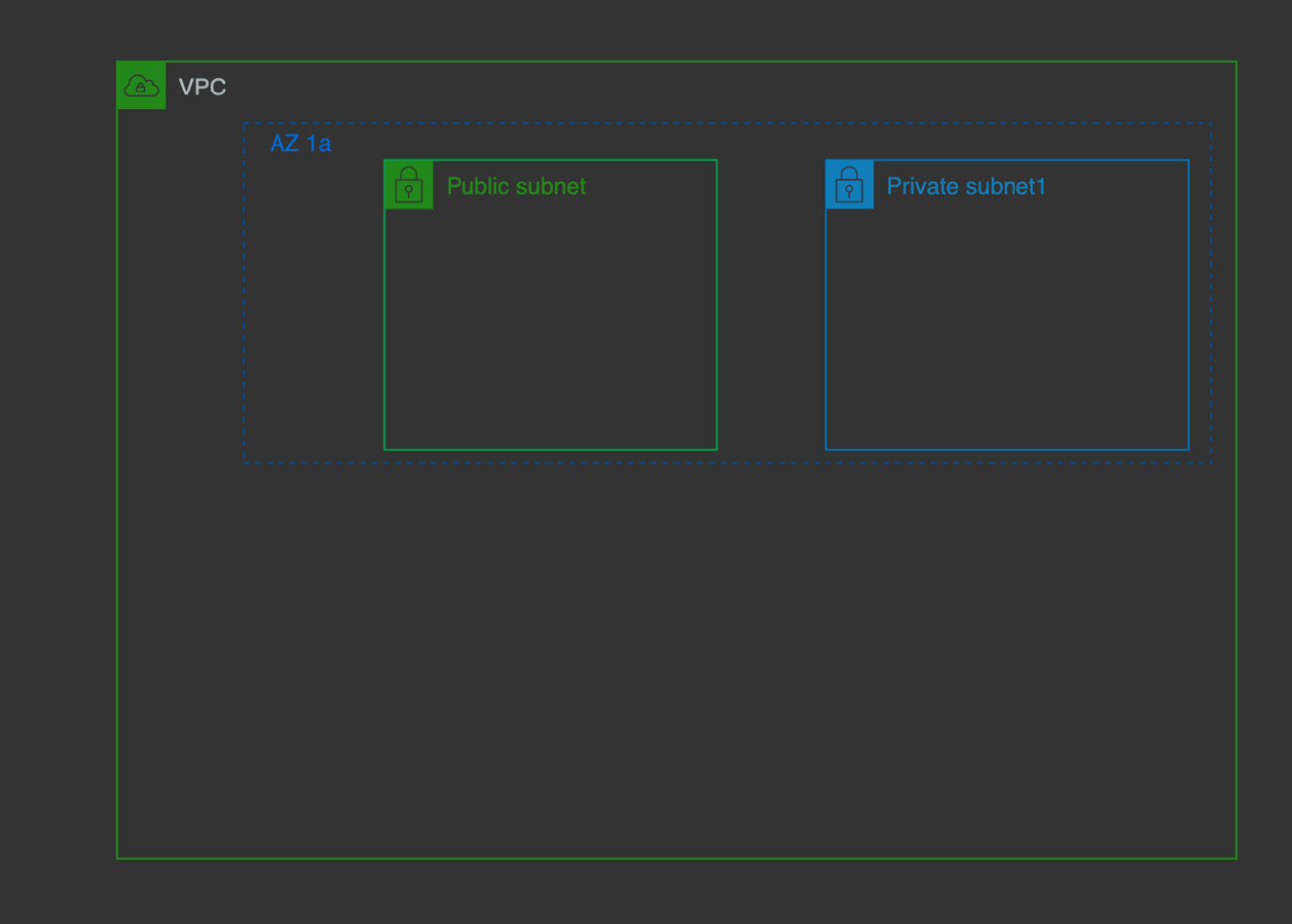Select the bottom border of Public subnet
Viewport: 1292px width, 924px height.
550,449
